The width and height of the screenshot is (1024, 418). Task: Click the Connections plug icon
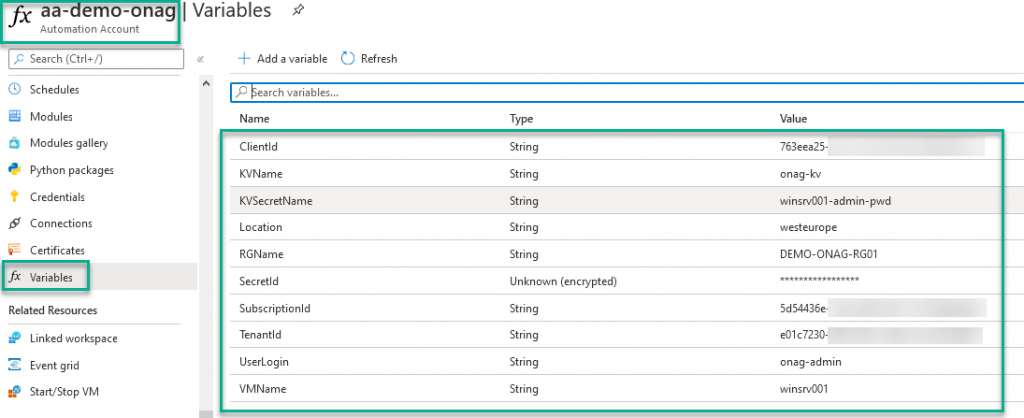[14, 223]
